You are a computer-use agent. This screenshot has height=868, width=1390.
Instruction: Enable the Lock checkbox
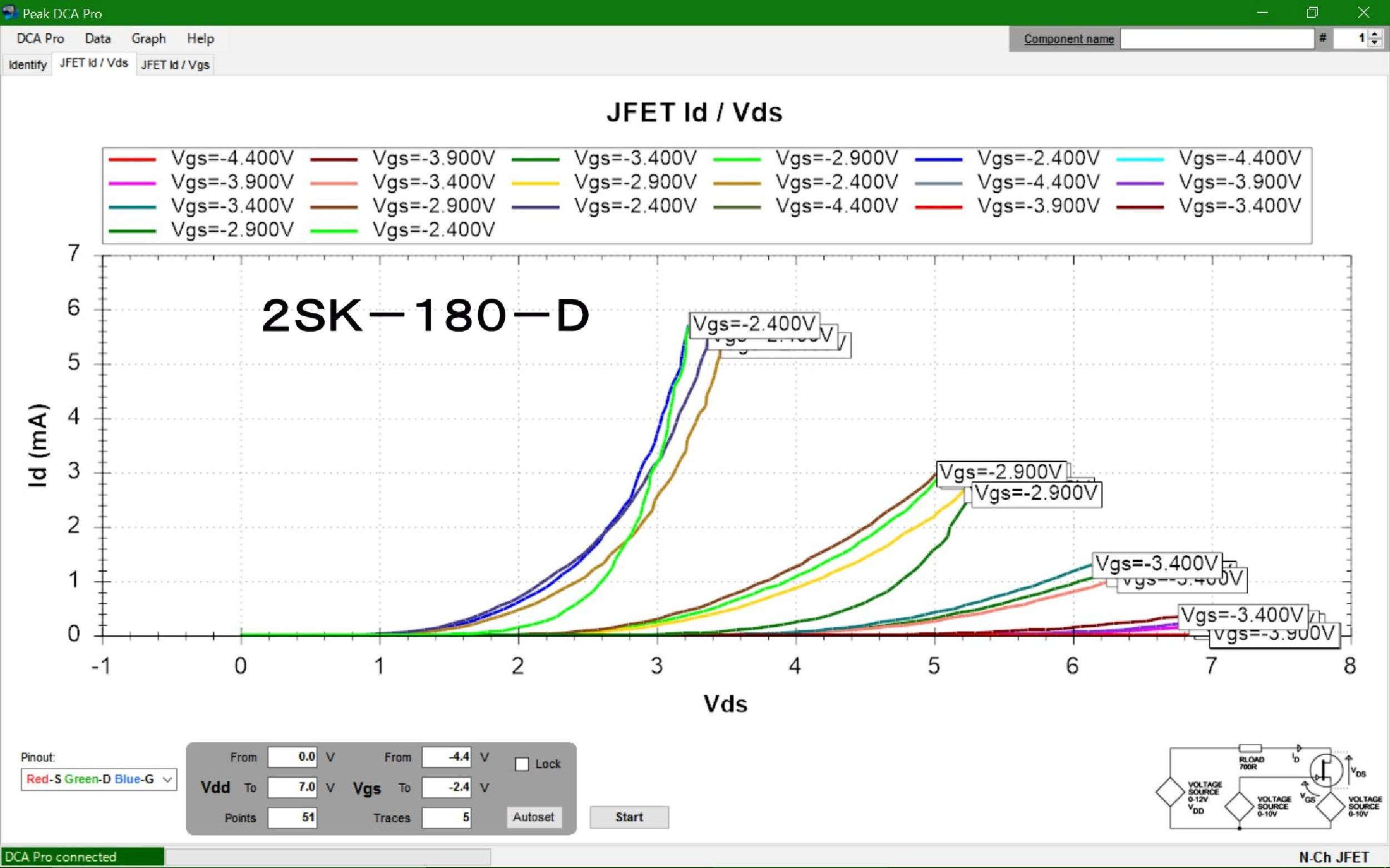tap(522, 764)
